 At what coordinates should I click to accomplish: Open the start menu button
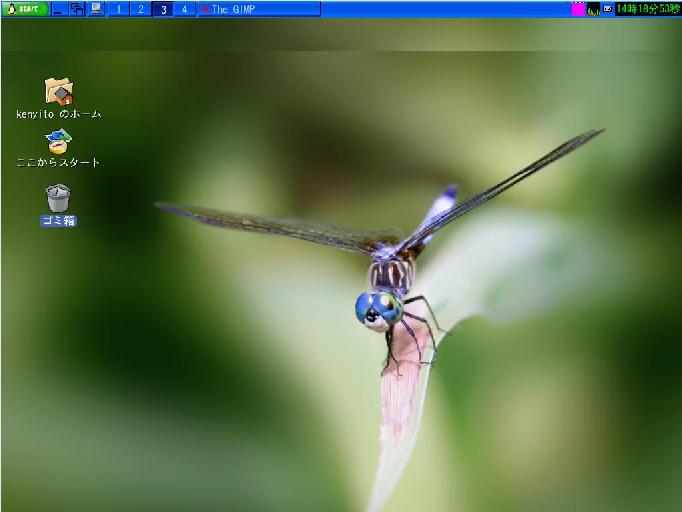pyautogui.click(x=25, y=9)
